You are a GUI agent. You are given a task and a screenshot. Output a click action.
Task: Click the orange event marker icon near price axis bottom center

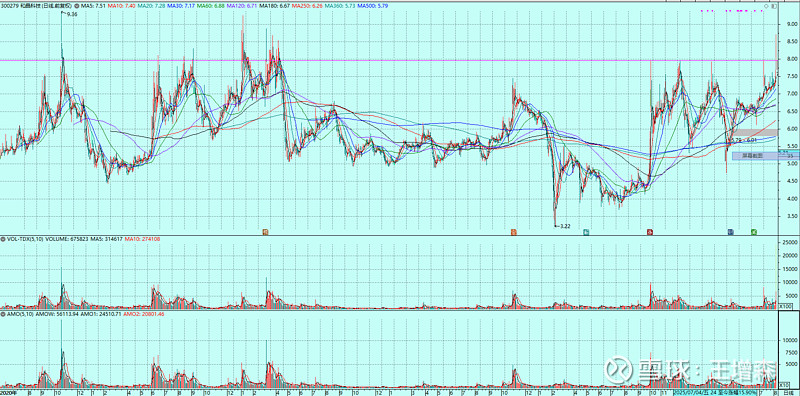pyautogui.click(x=513, y=232)
